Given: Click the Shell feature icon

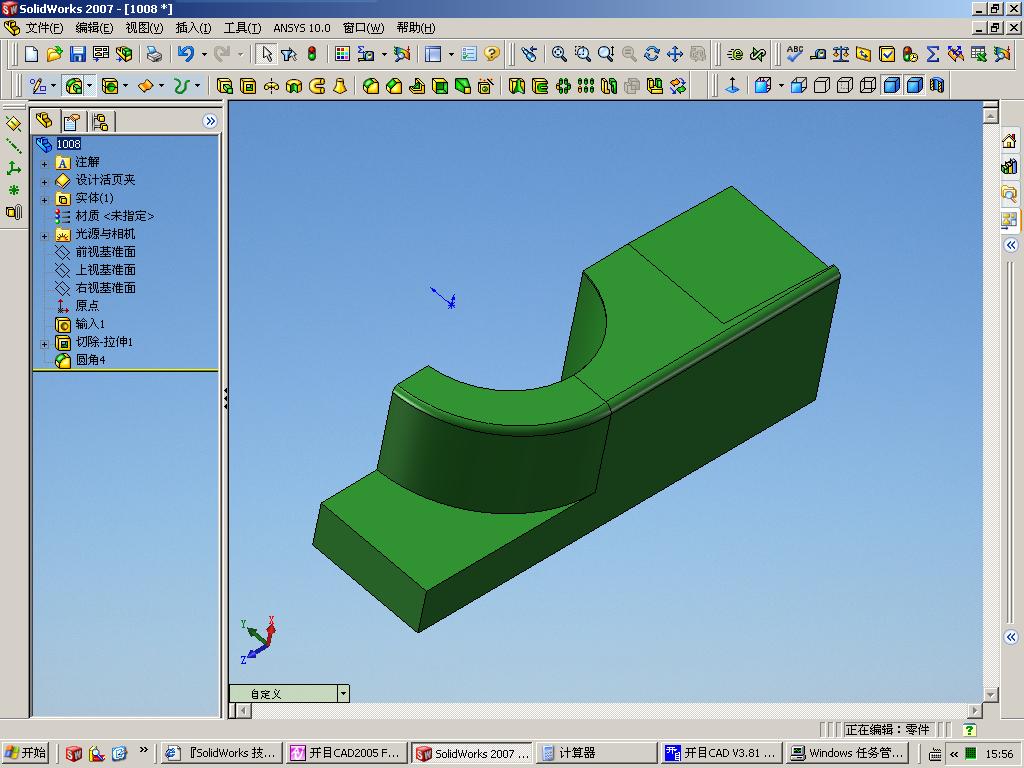Looking at the screenshot, I should [440, 86].
